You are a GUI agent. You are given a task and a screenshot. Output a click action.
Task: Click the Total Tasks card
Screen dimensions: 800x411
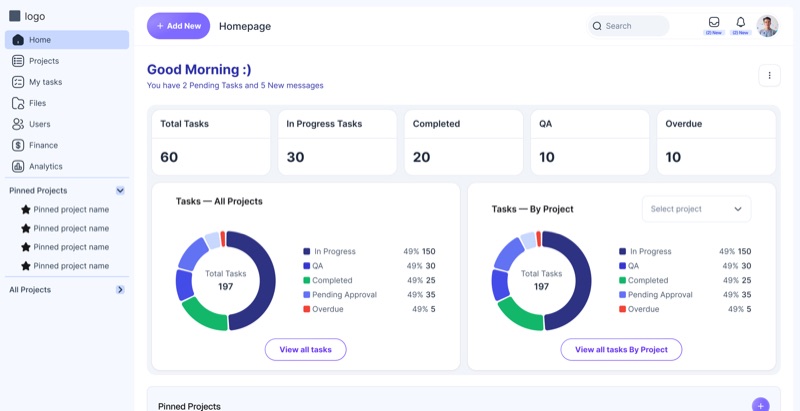pyautogui.click(x=211, y=142)
